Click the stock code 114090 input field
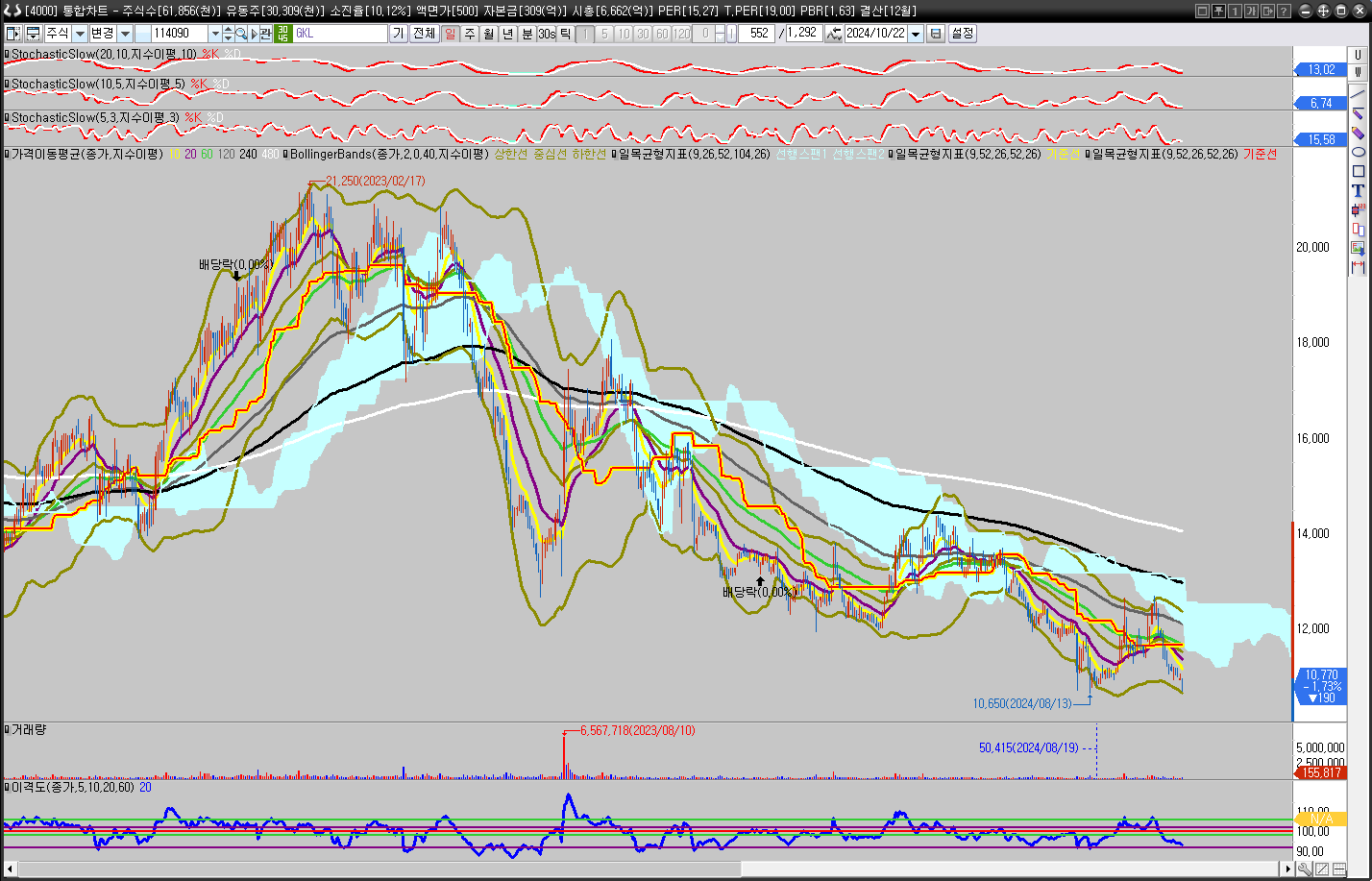Viewport: 1372px width, 881px height. [179, 34]
